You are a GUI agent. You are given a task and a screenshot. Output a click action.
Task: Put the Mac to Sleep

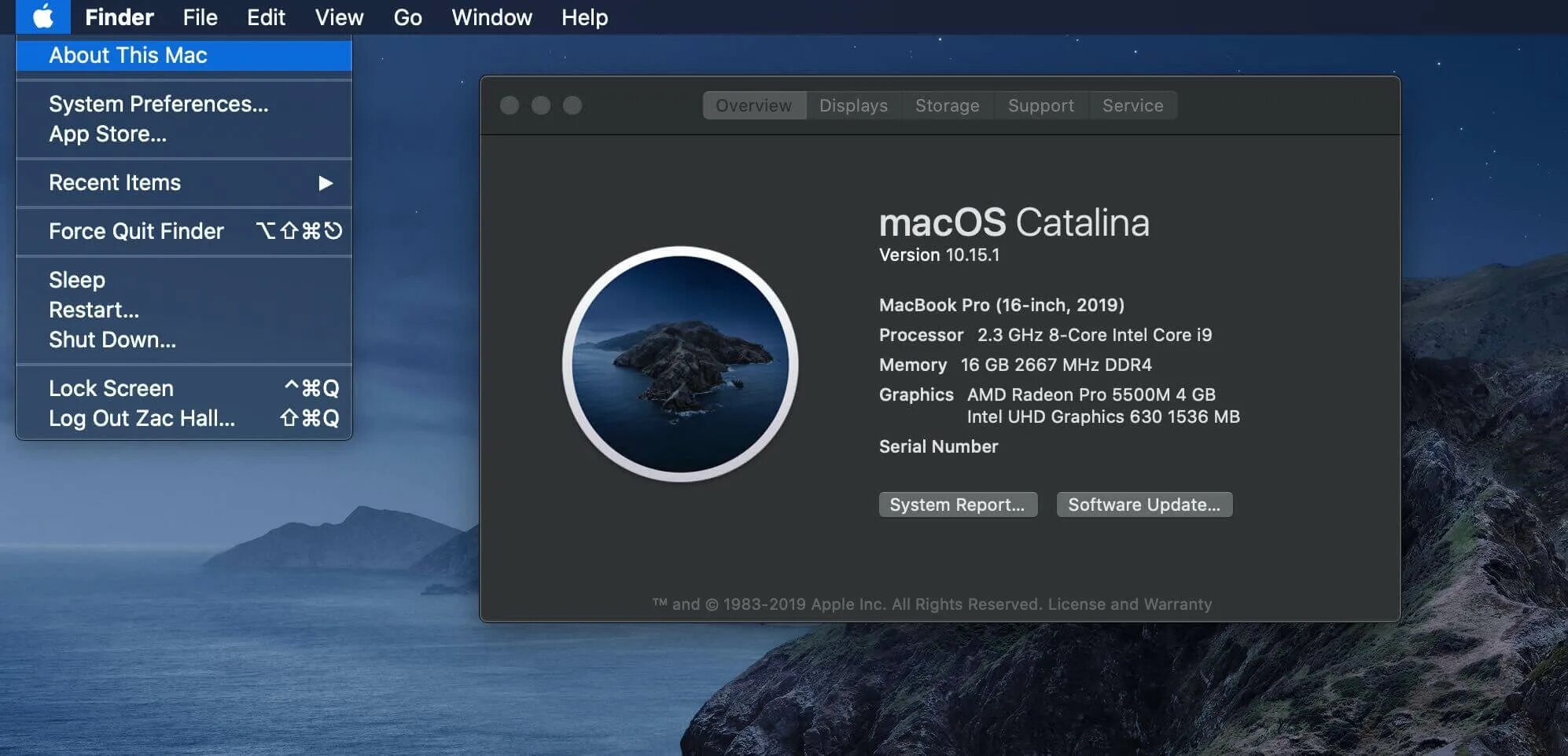[x=184, y=280]
